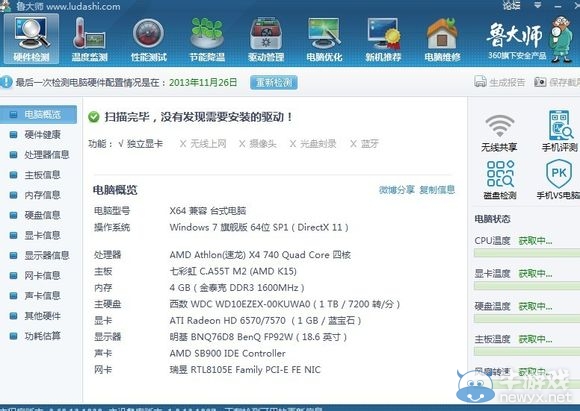This screenshot has height=411, width=580.
Task: Click operating system value Windows 7 旗舰版
Action: (259, 228)
